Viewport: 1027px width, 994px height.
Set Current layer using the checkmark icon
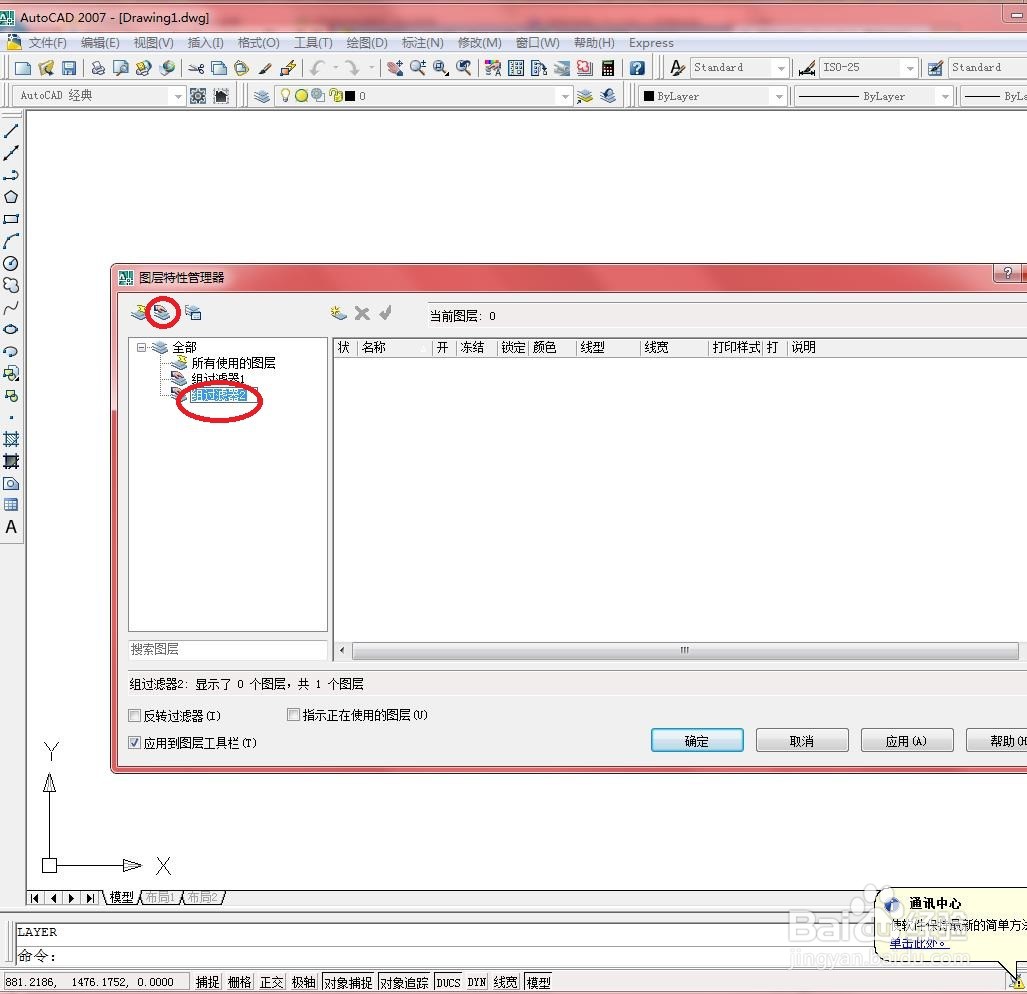385,314
